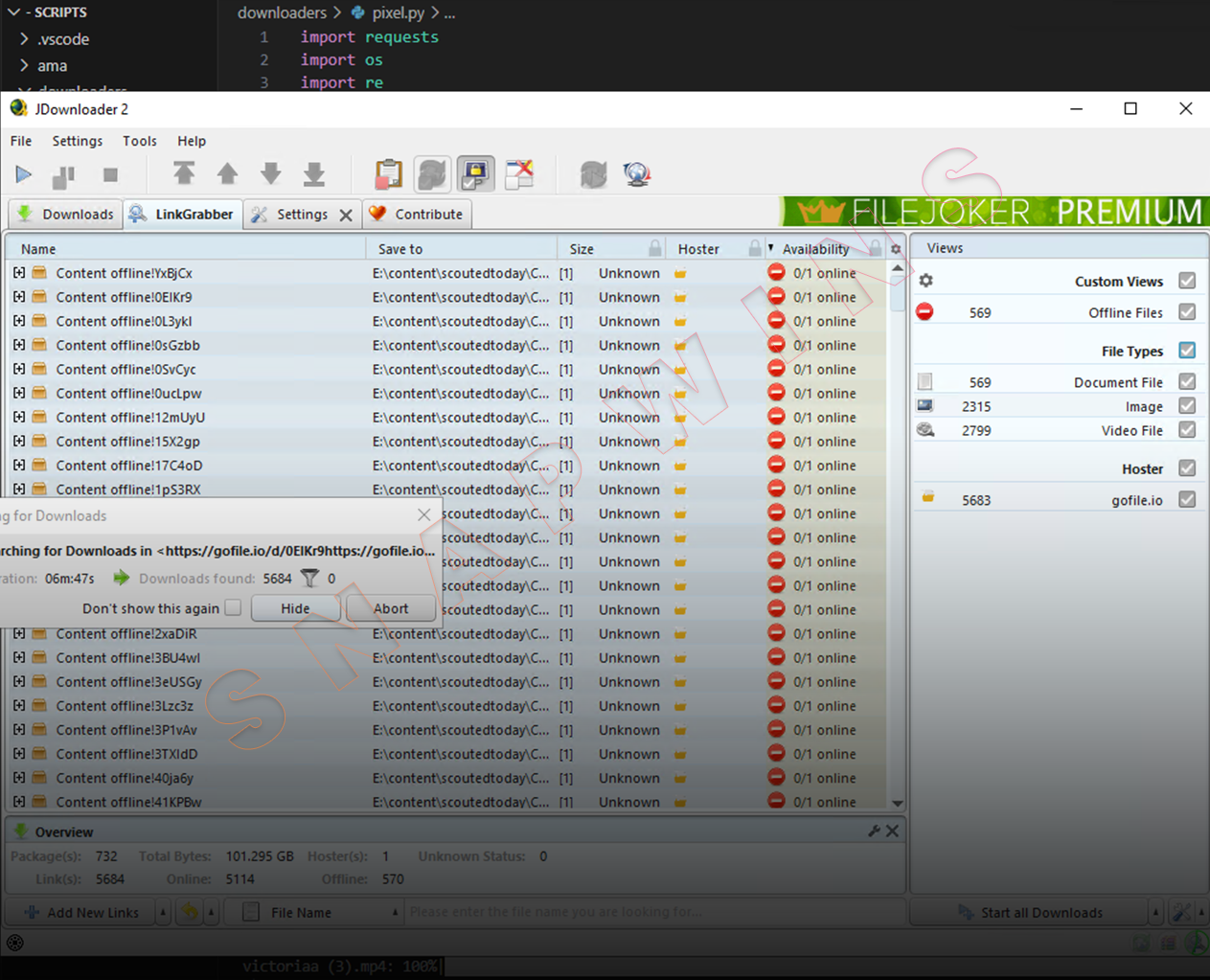
Task: Check the Don't show this again box
Action: pyautogui.click(x=233, y=608)
